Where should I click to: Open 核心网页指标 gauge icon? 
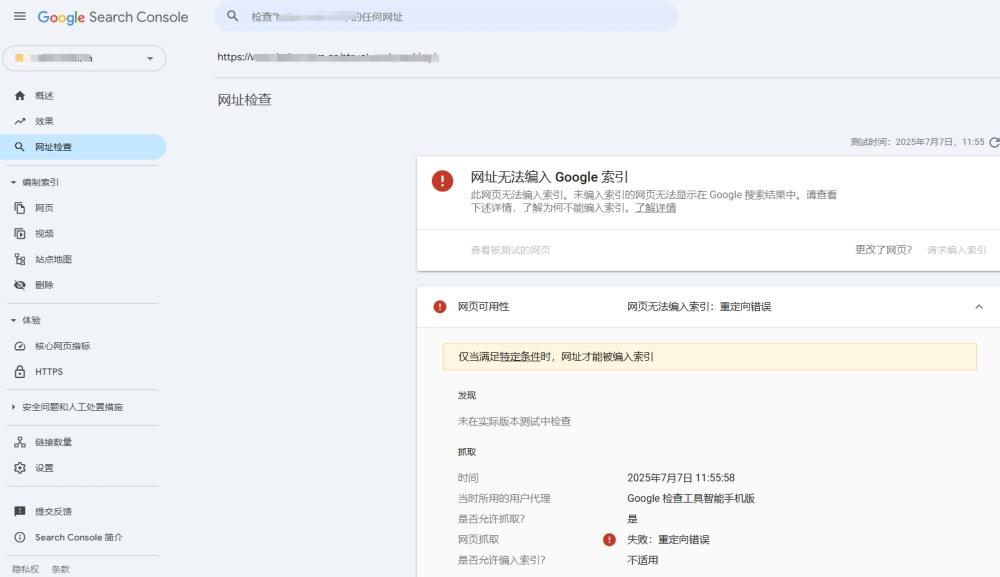click(20, 346)
